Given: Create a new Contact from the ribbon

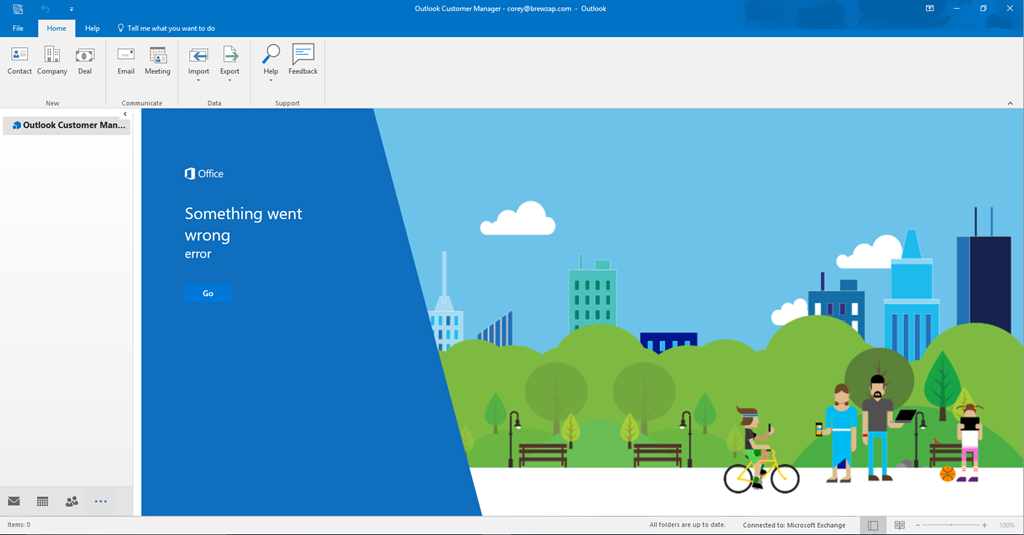Looking at the screenshot, I should [x=20, y=61].
